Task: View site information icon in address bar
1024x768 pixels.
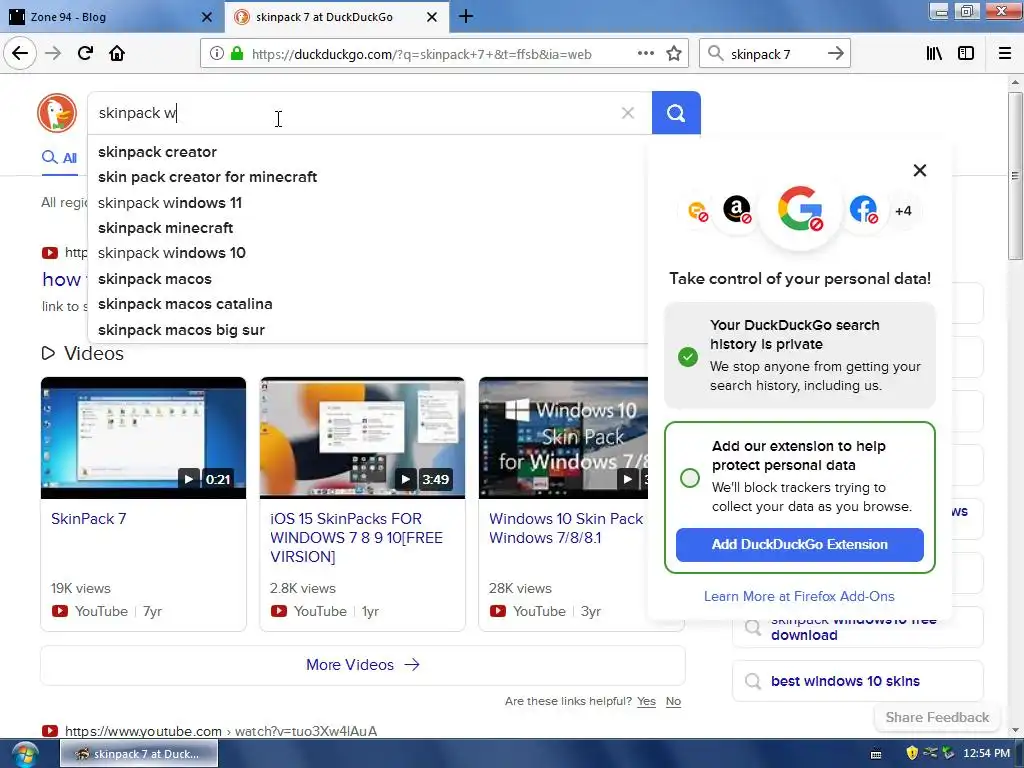Action: pos(216,54)
